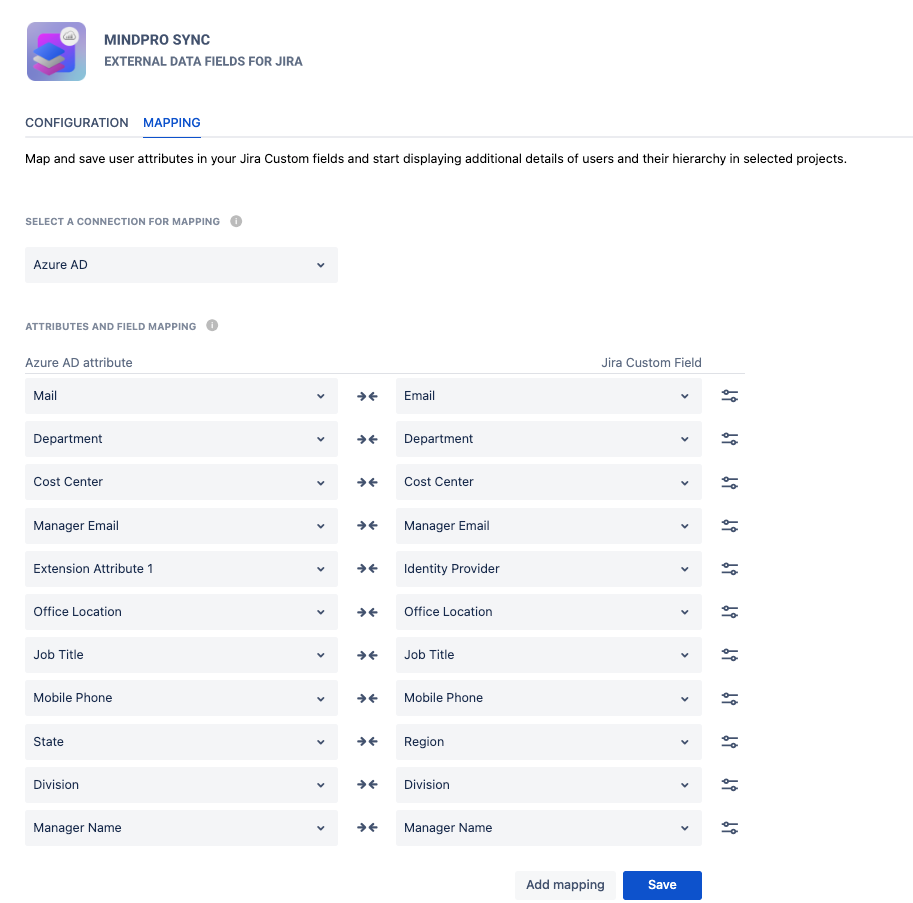Screen dimensions: 913x903
Task: Open the Azure AD connection dropdown
Action: [x=181, y=265]
